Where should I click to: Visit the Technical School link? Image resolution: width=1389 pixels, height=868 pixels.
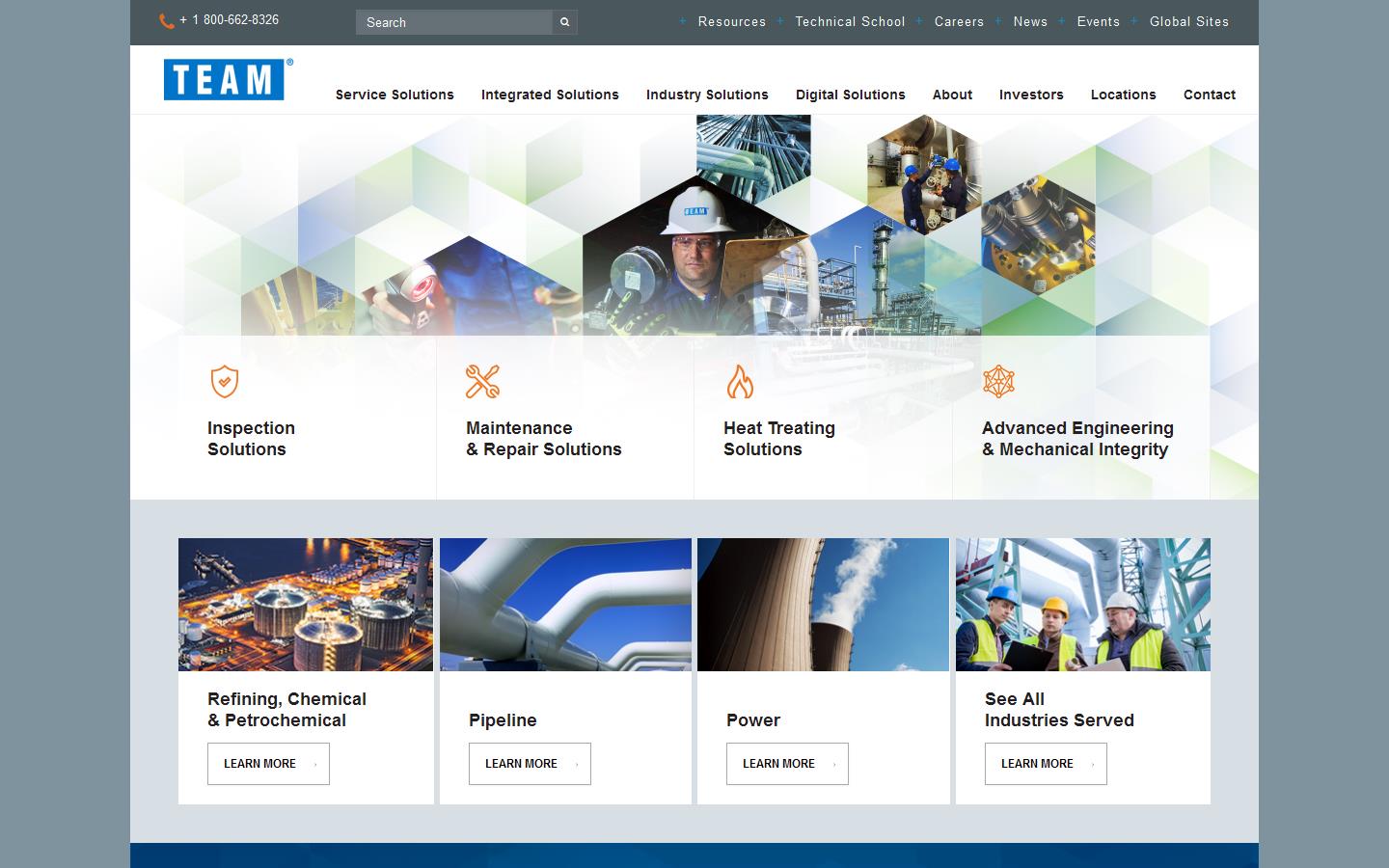point(849,21)
